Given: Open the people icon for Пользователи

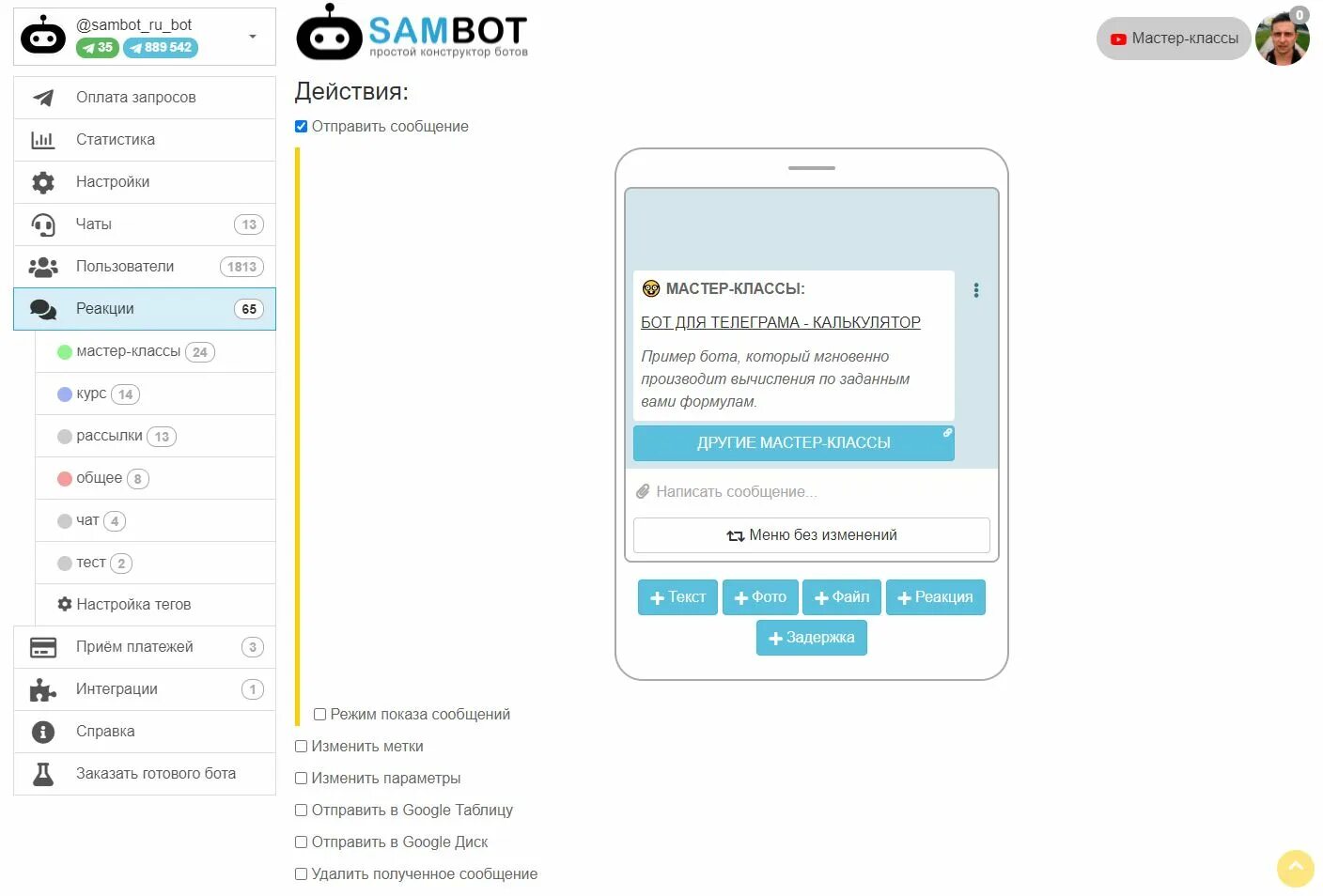Looking at the screenshot, I should [43, 267].
